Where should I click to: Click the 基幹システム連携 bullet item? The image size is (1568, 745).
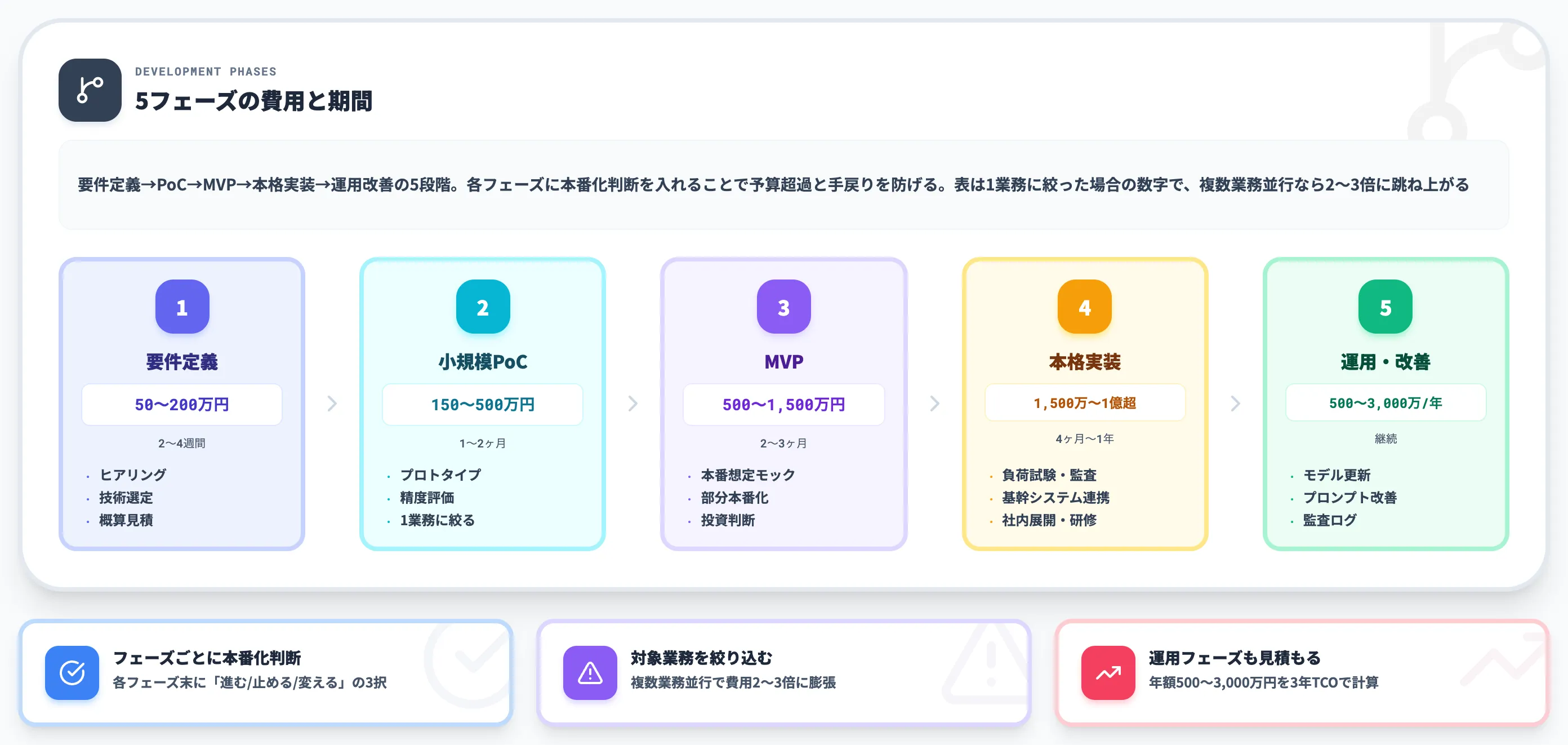[1056, 498]
